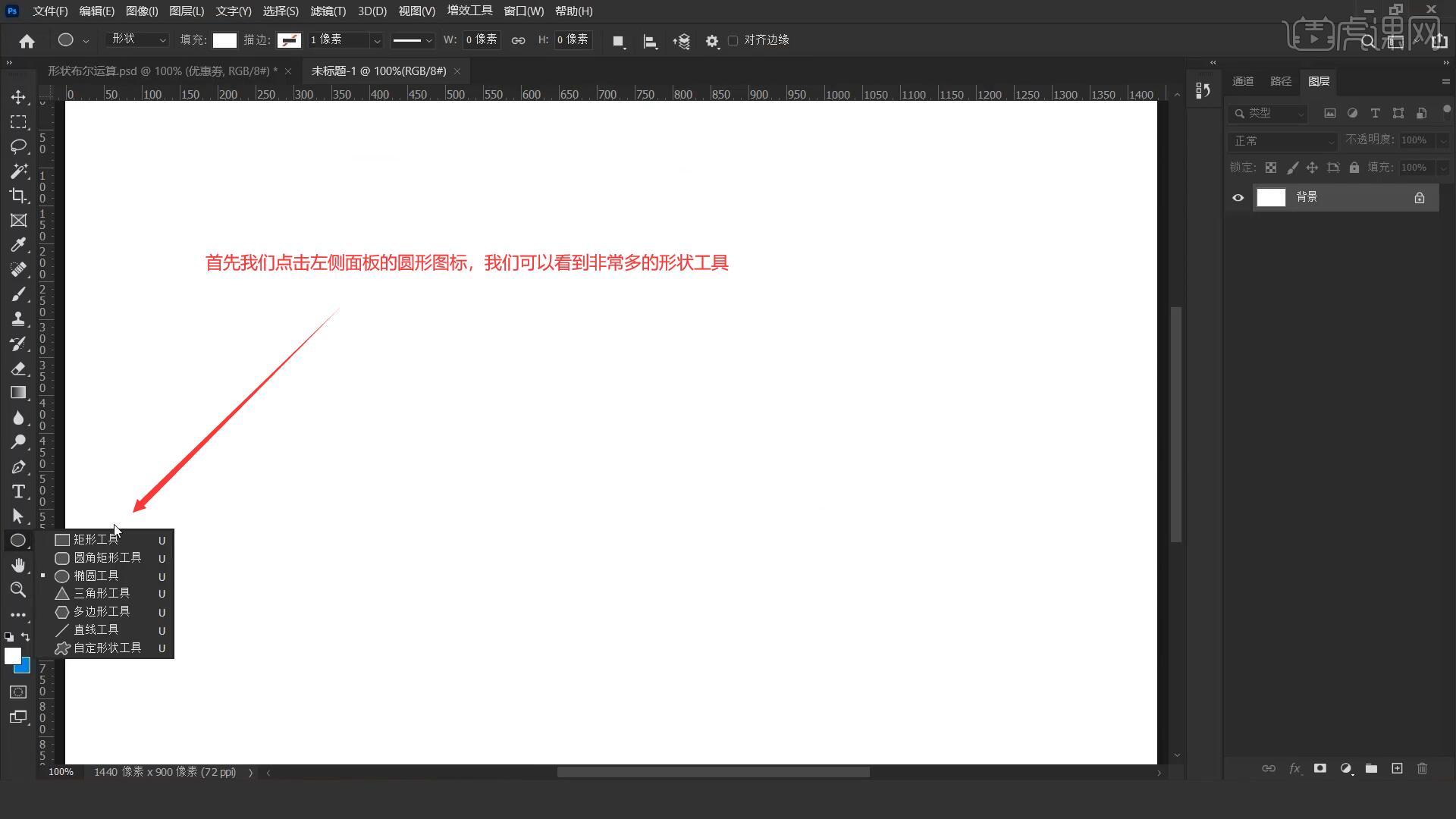Screen dimensions: 1456x819
Task: Select the Rectangular Marquee tool
Action: [x=18, y=122]
